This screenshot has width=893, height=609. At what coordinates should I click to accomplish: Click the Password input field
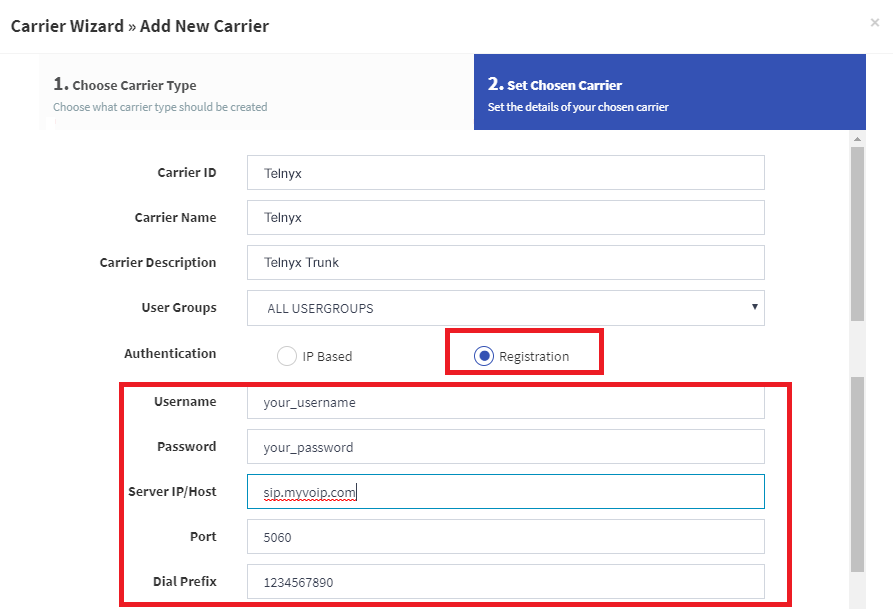(506, 447)
